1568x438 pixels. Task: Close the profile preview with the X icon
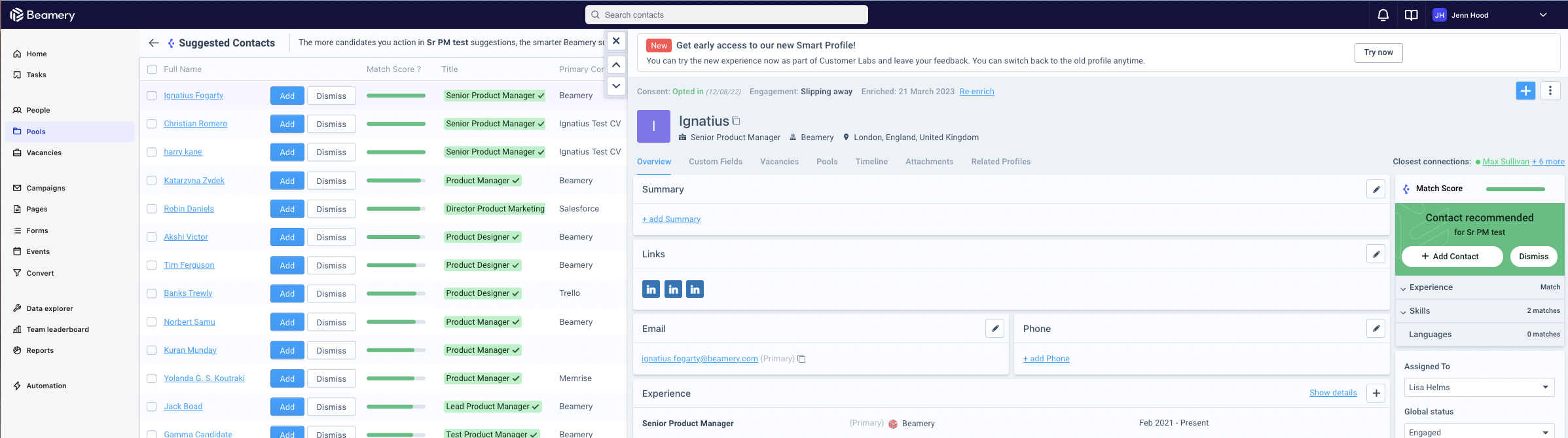(x=616, y=41)
